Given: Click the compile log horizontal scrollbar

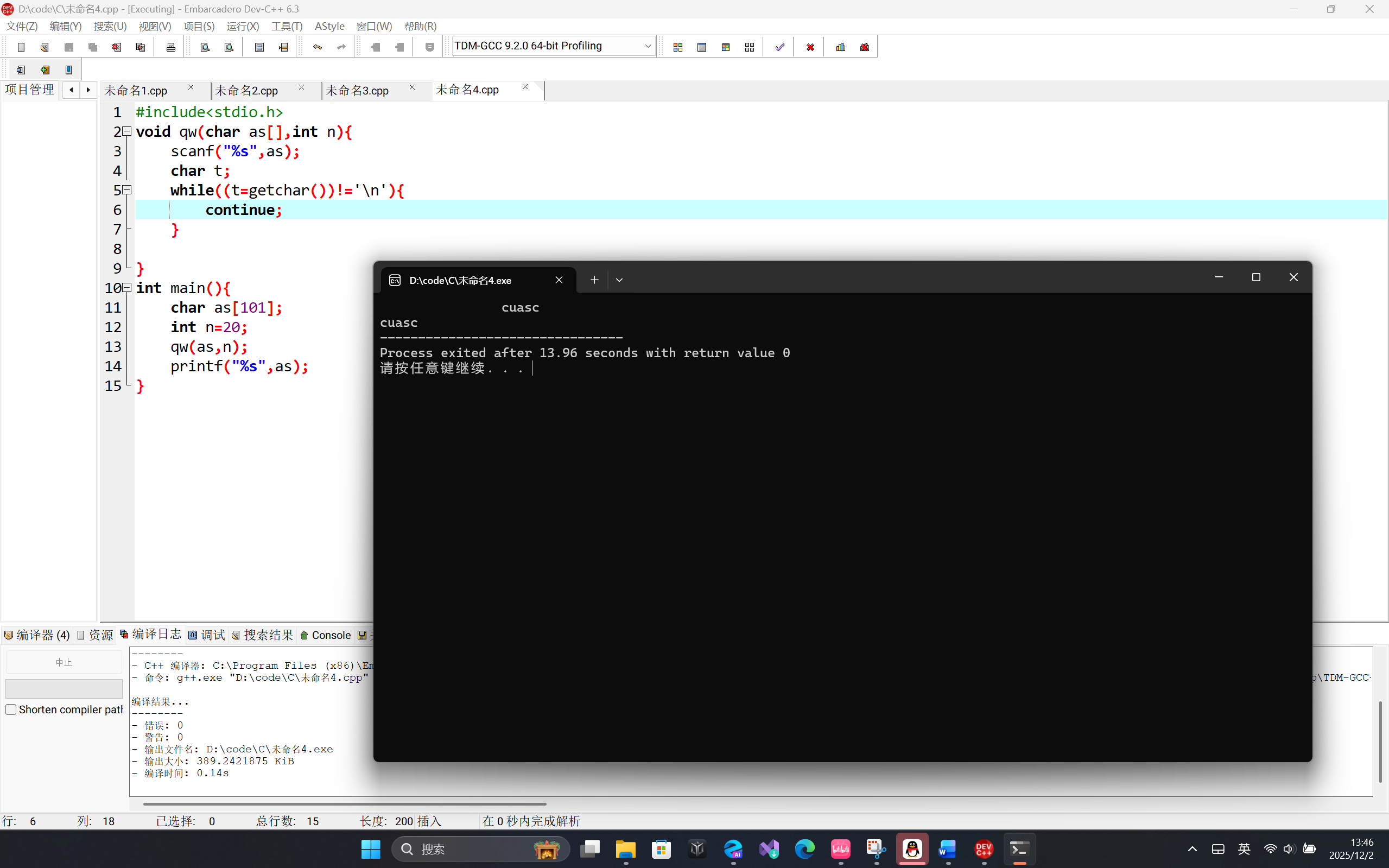Looking at the screenshot, I should coord(344,804).
